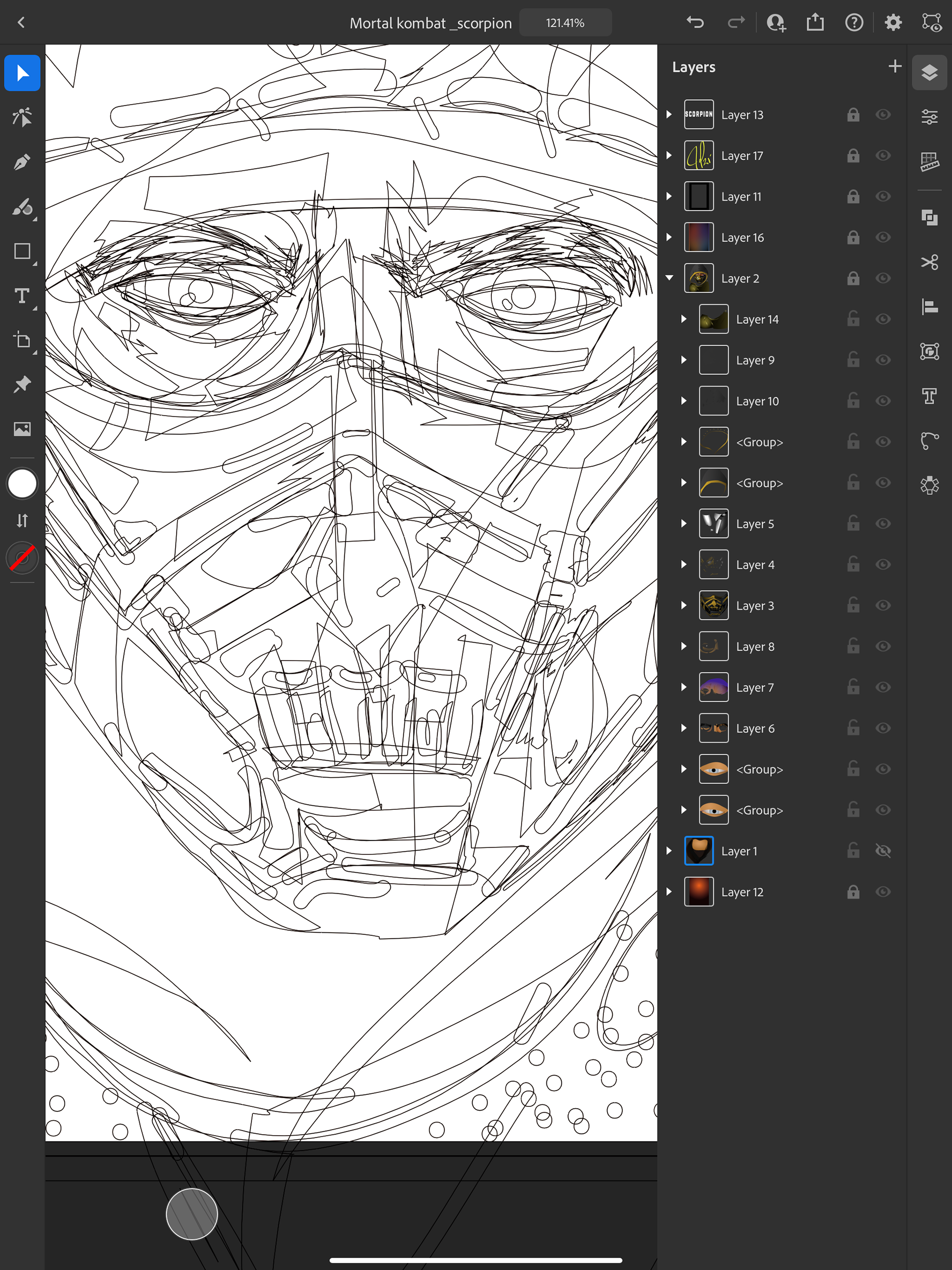The height and width of the screenshot is (1270, 952).
Task: Open the Cut scissors panel
Action: [929, 262]
